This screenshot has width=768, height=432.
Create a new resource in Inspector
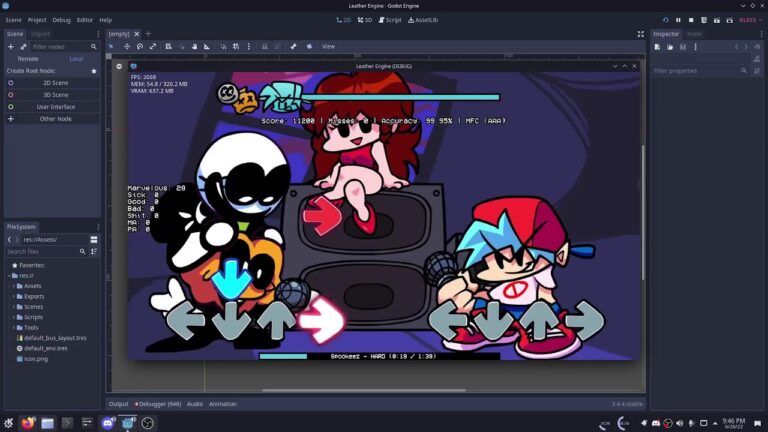click(x=657, y=47)
